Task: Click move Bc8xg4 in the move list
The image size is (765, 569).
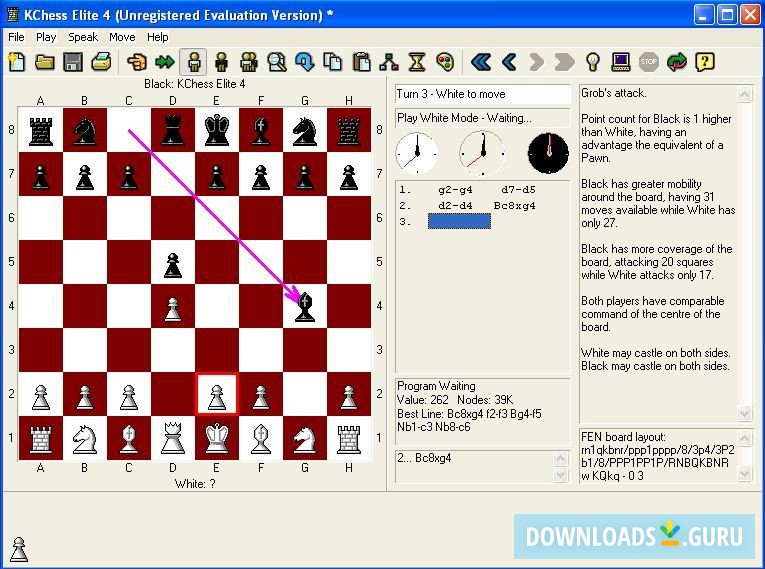Action: tap(514, 205)
